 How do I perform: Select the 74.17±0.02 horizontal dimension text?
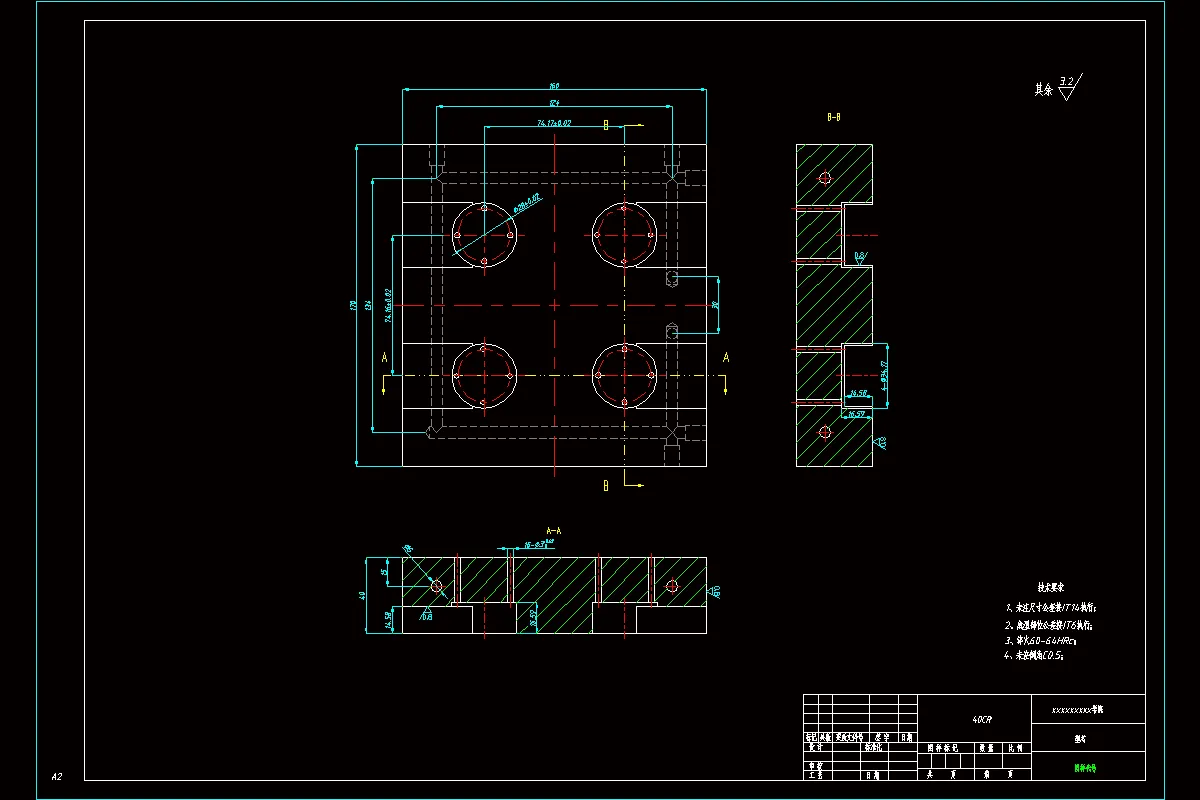553,123
